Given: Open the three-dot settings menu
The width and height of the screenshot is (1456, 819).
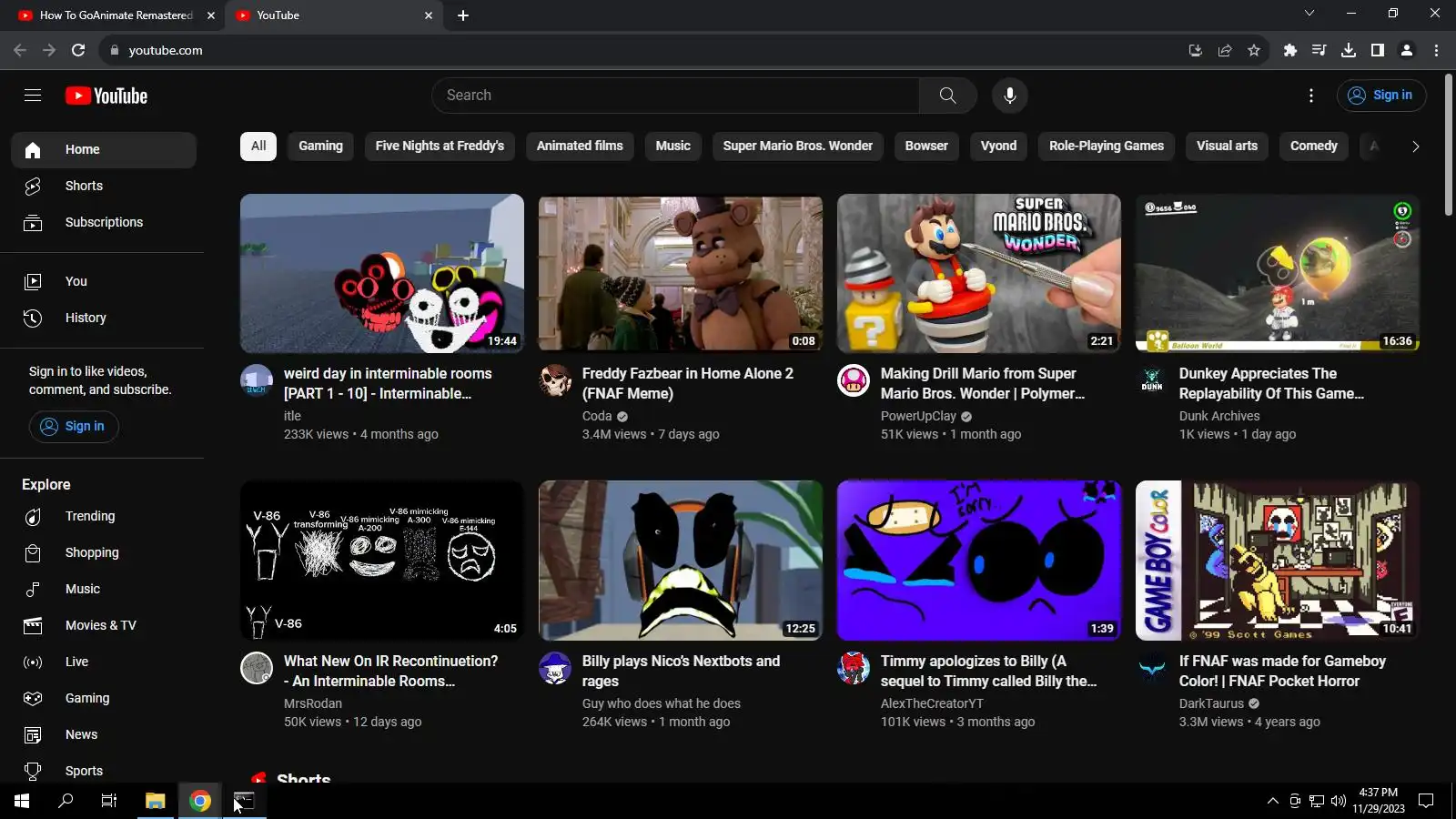Looking at the screenshot, I should tap(1311, 96).
